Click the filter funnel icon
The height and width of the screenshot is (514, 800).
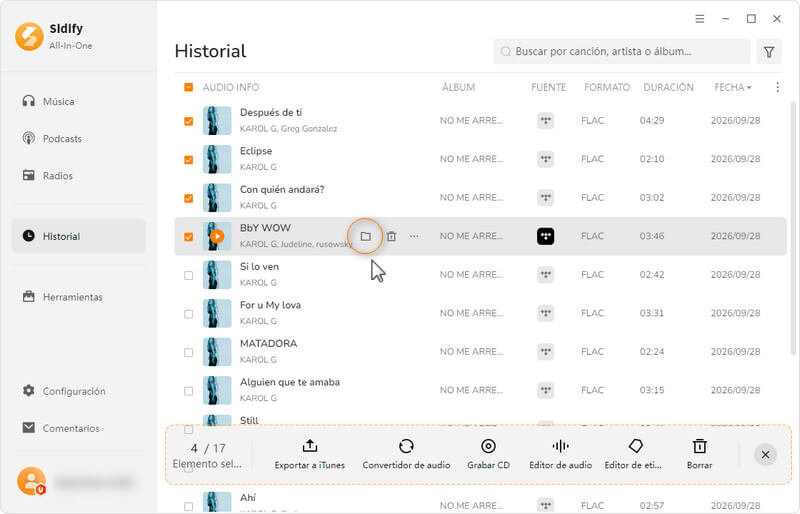pos(769,52)
